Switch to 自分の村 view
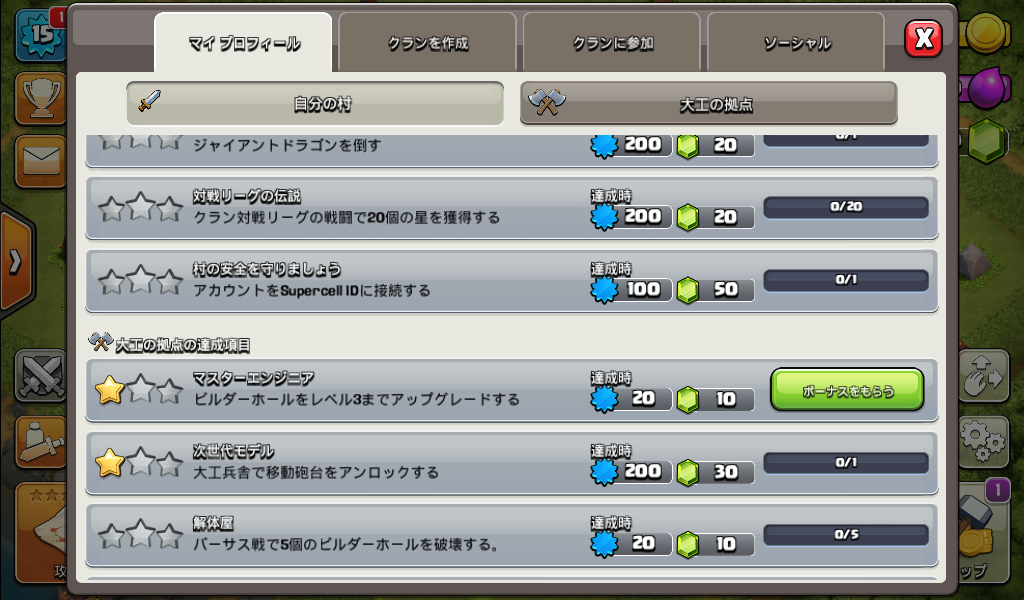This screenshot has width=1024, height=600. [x=315, y=103]
